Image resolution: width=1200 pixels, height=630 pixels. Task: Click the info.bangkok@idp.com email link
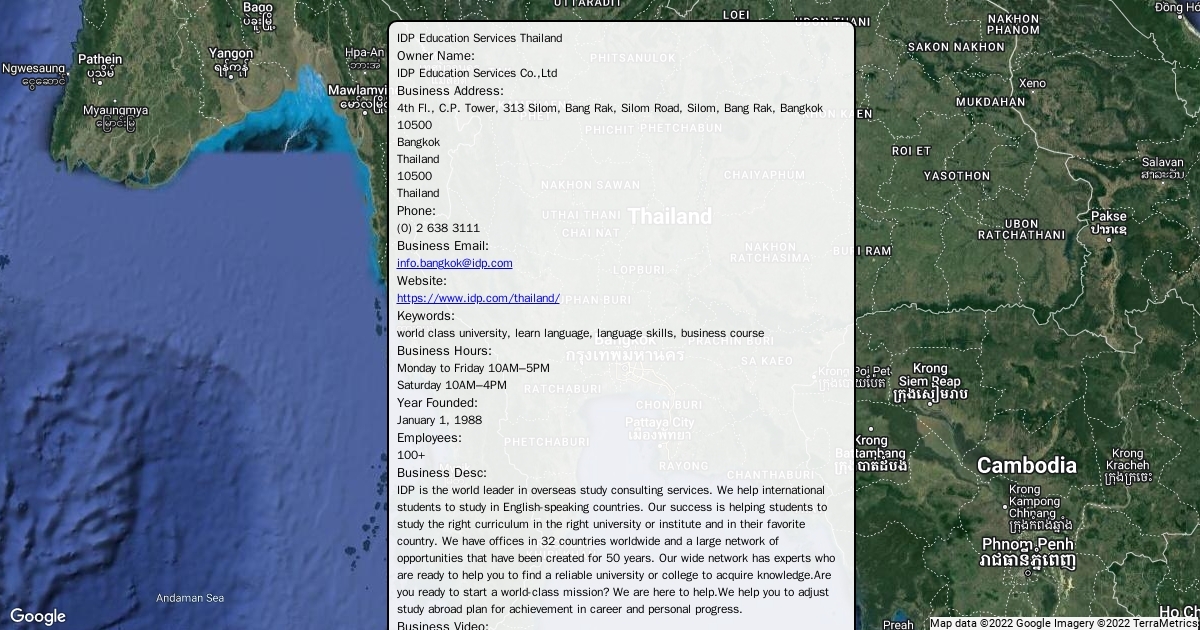pos(454,263)
